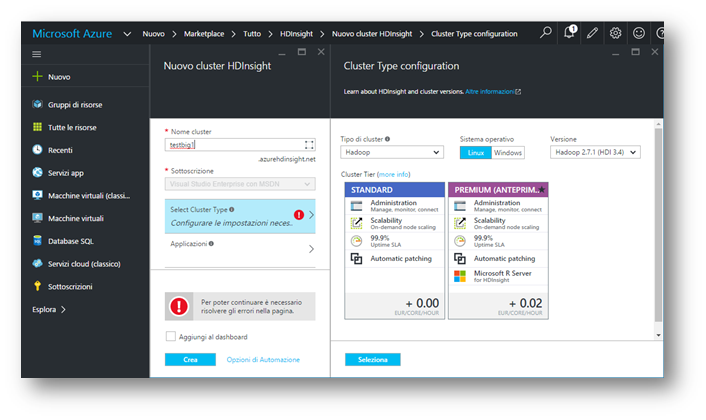
Task: Go to Marketplace breadcrumb
Action: (x=204, y=34)
